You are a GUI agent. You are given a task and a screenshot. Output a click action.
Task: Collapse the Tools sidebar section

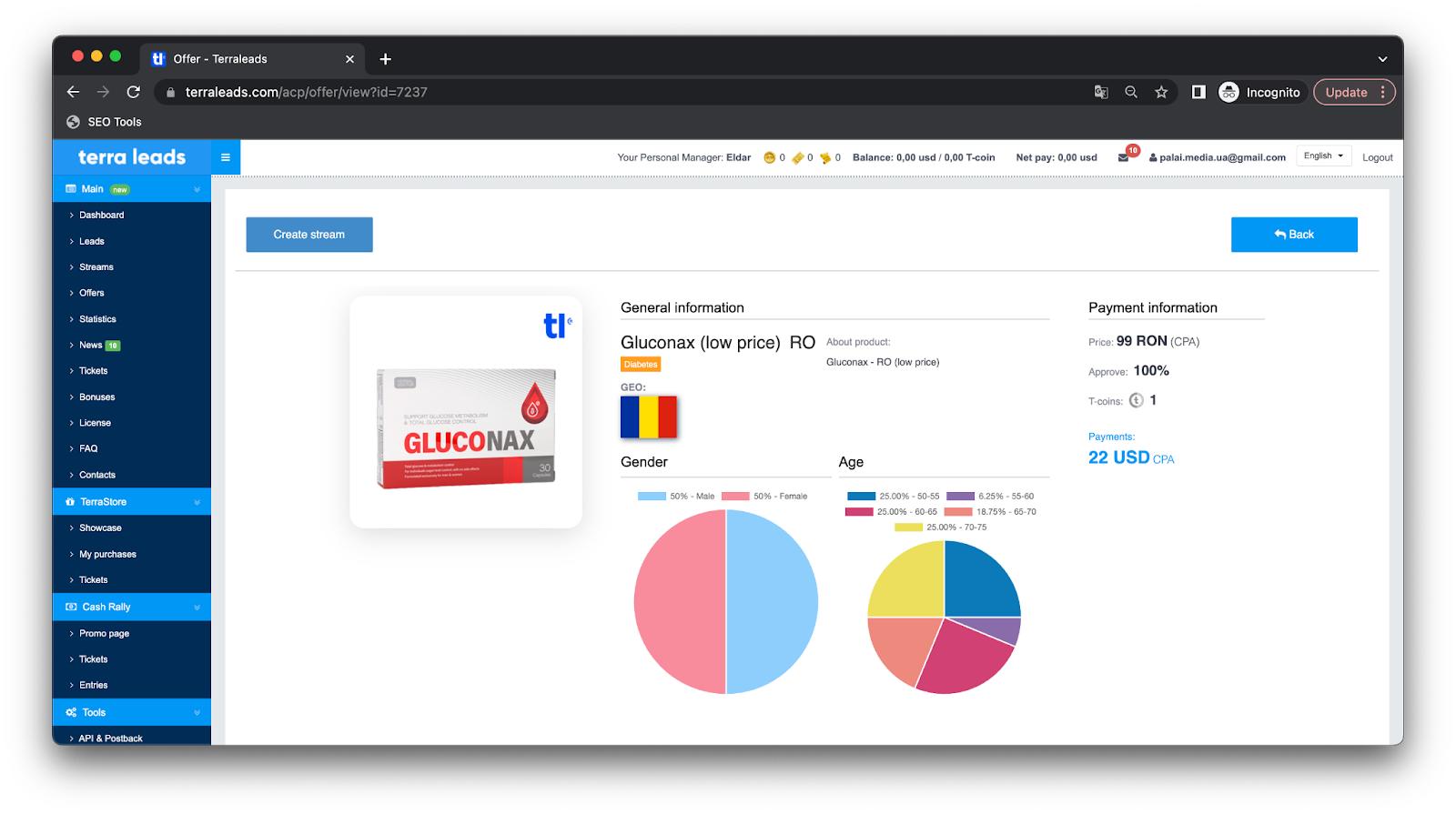132,712
